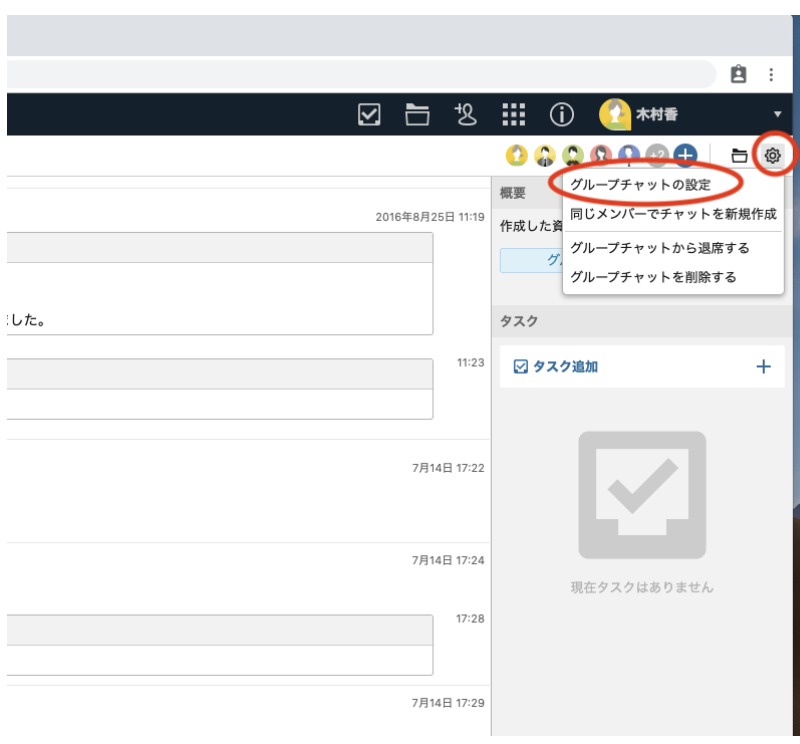
Task: Click the 木村香 profile avatar
Action: click(x=613, y=115)
